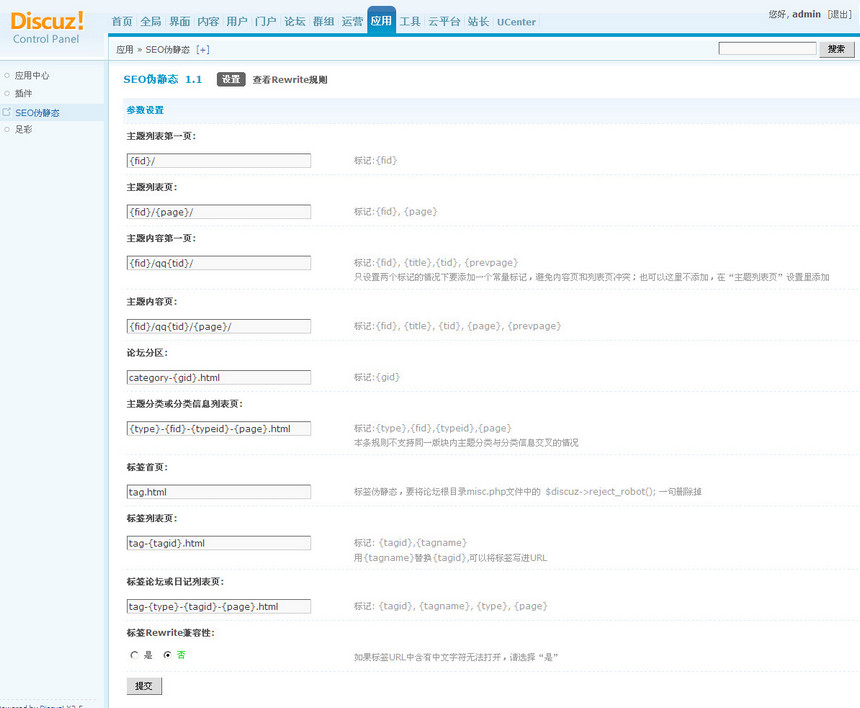Click the [+] add shortcut link in breadcrumb

203,49
